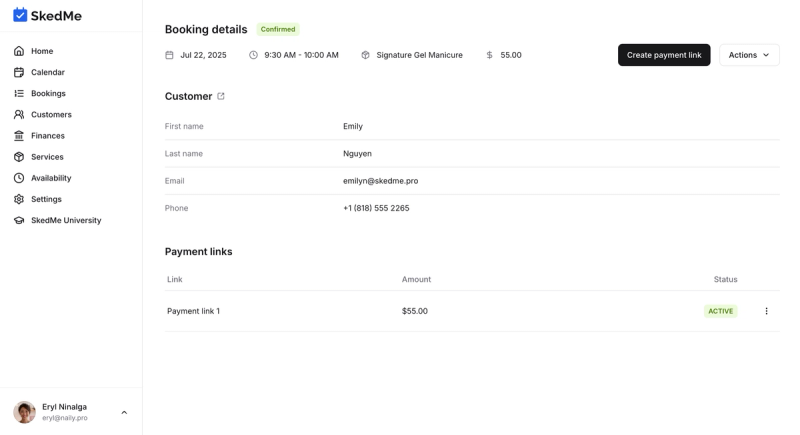Click the dollar icon beside 55.00
800x435 pixels.
click(489, 55)
